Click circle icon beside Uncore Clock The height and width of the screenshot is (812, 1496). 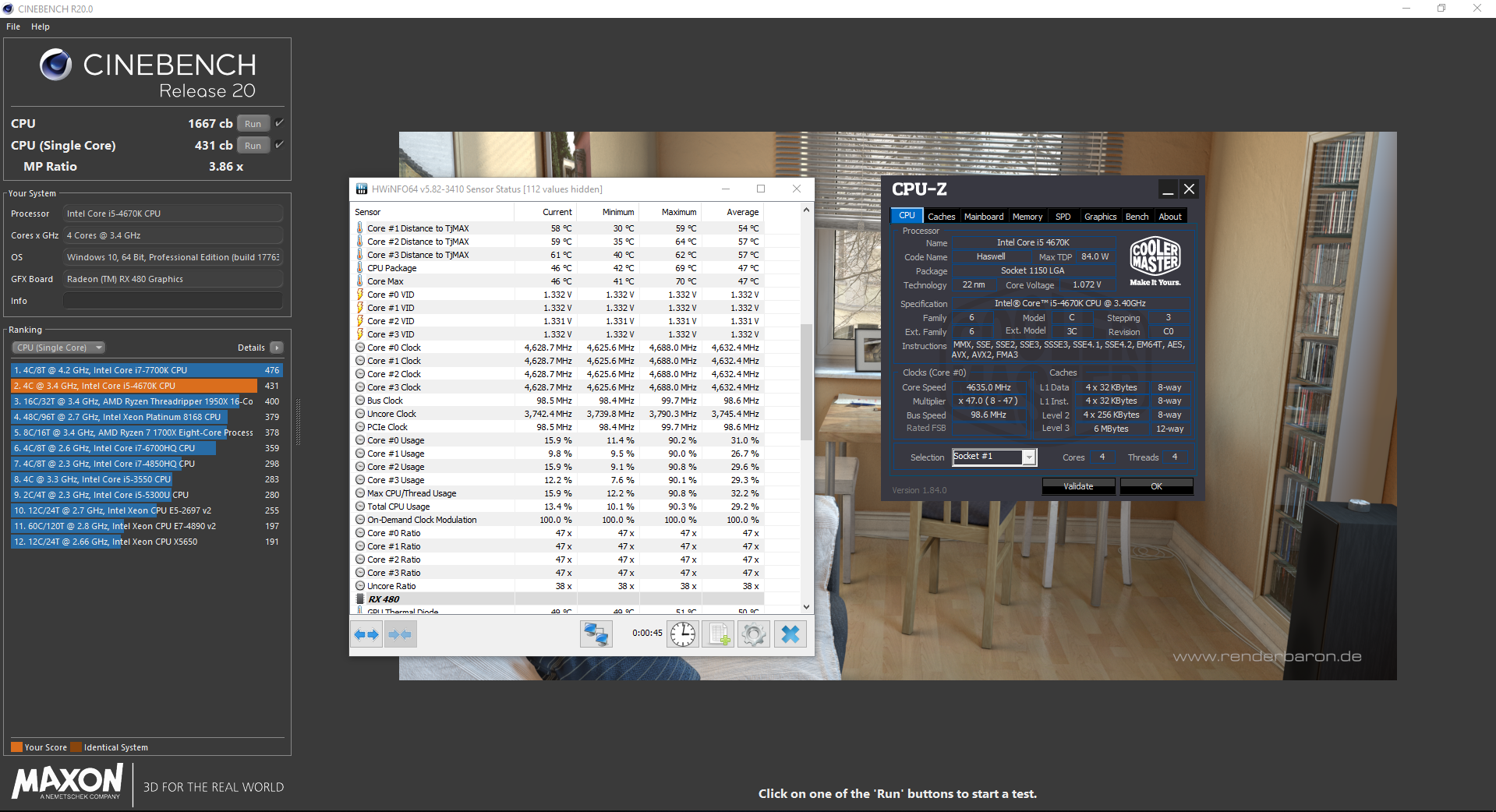[x=360, y=414]
